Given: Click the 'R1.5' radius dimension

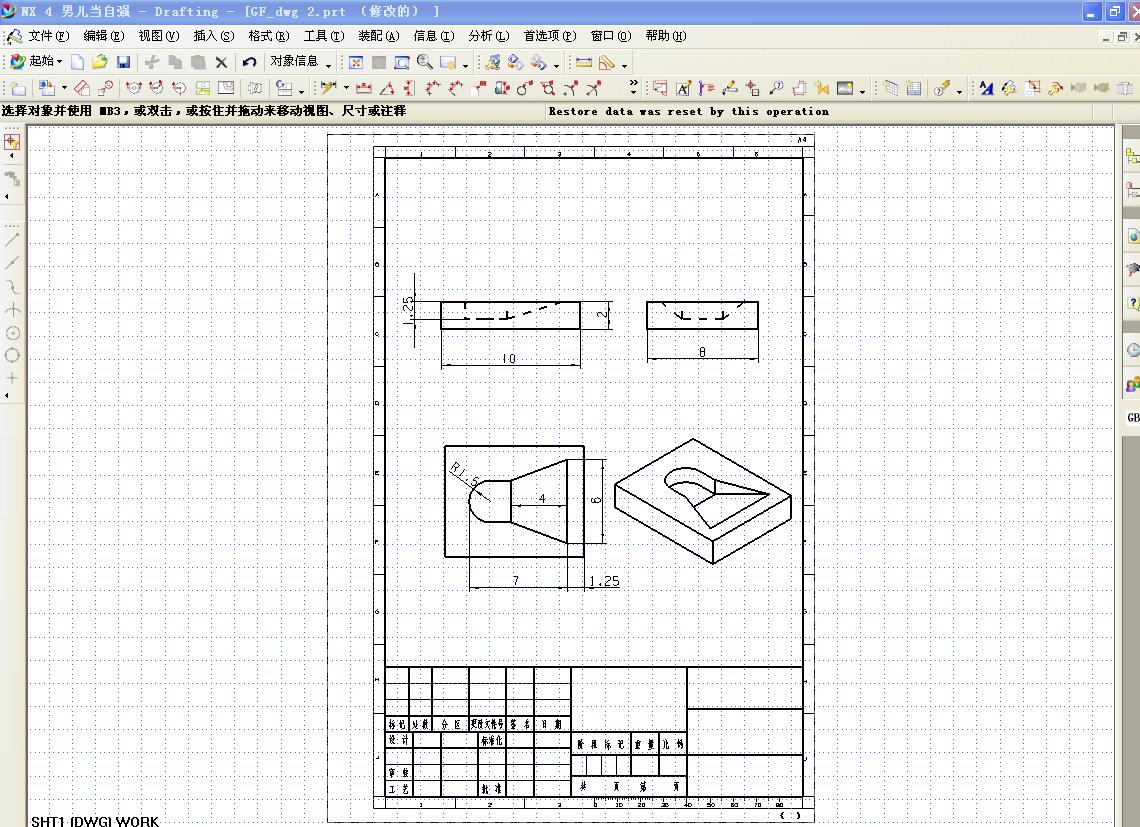Looking at the screenshot, I should [465, 475].
